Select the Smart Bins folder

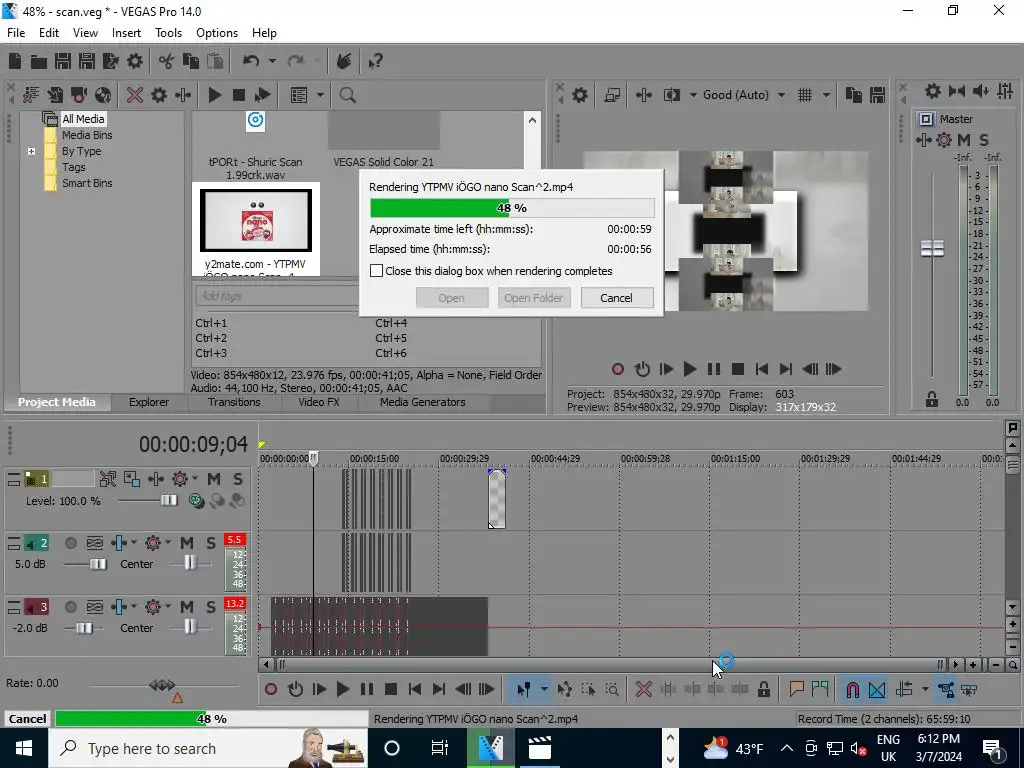pyautogui.click(x=87, y=183)
